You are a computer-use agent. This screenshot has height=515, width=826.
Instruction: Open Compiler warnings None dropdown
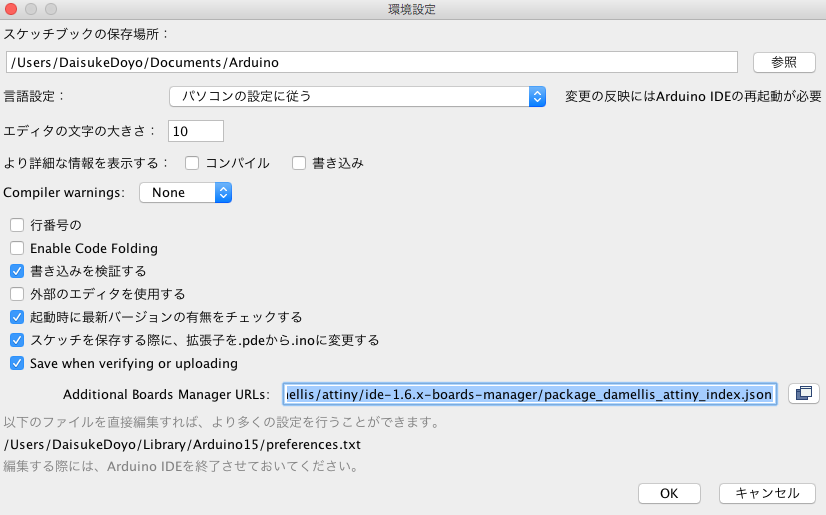pyautogui.click(x=185, y=193)
